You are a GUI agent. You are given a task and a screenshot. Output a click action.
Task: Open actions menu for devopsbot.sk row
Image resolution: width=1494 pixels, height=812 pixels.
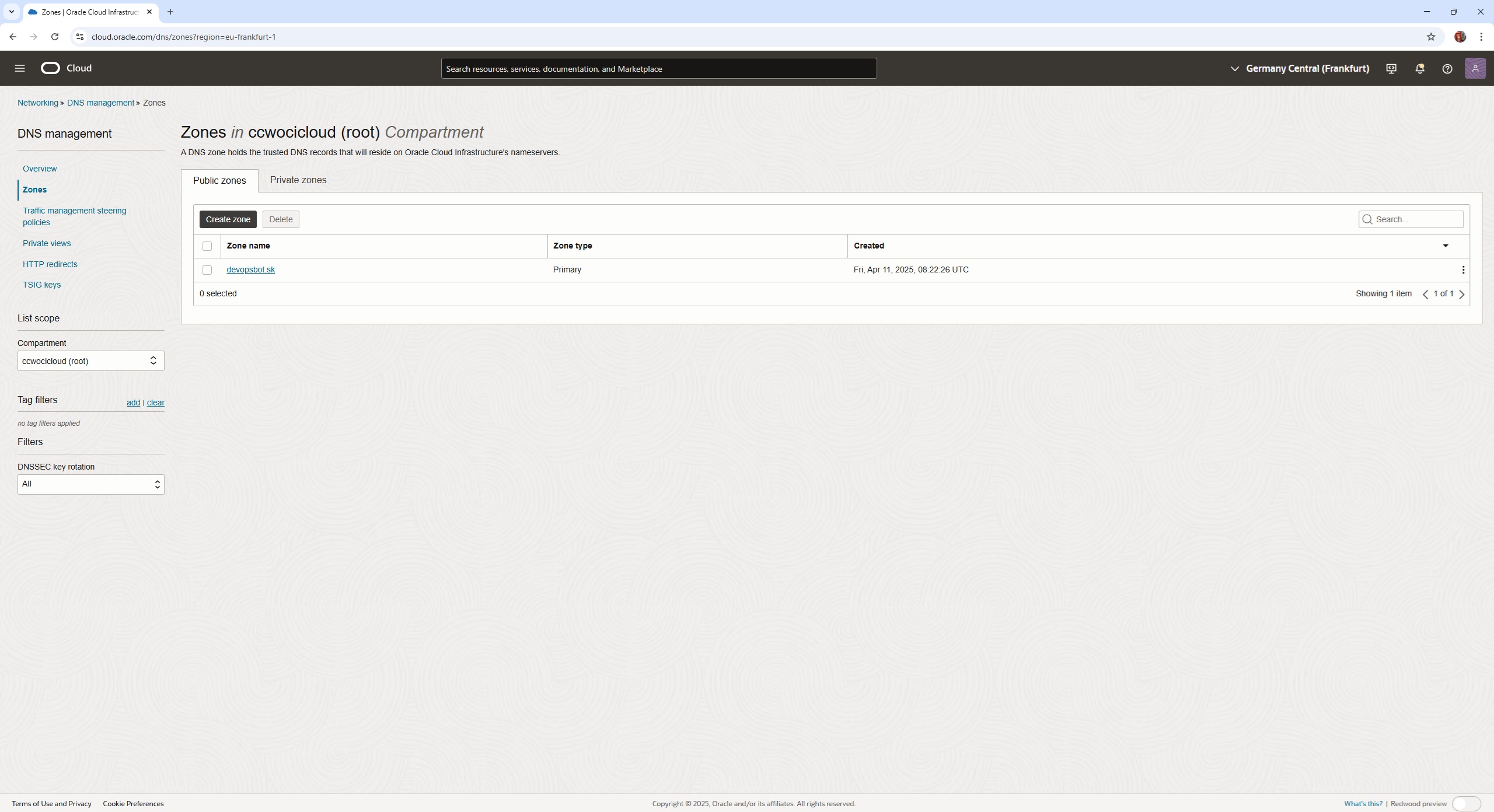(1463, 270)
